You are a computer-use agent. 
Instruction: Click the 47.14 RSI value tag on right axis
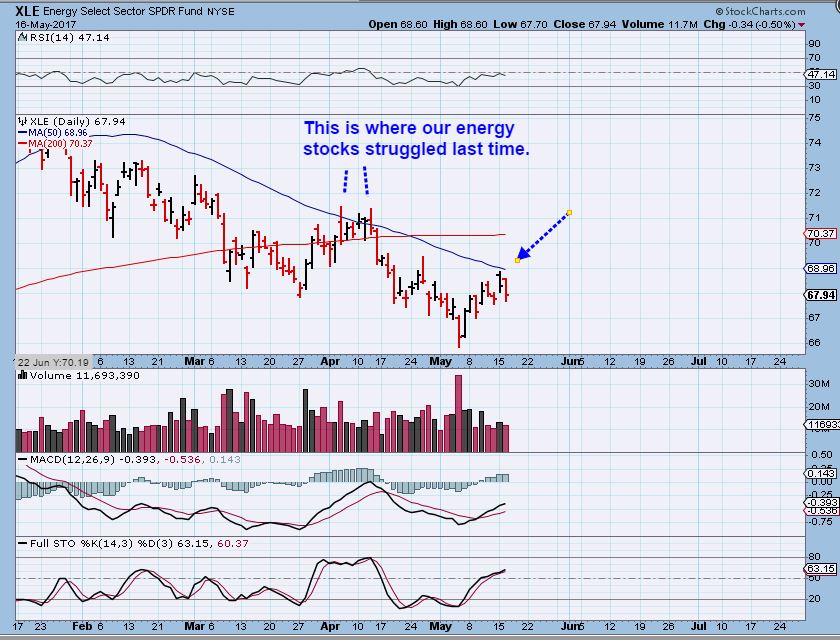pos(822,74)
